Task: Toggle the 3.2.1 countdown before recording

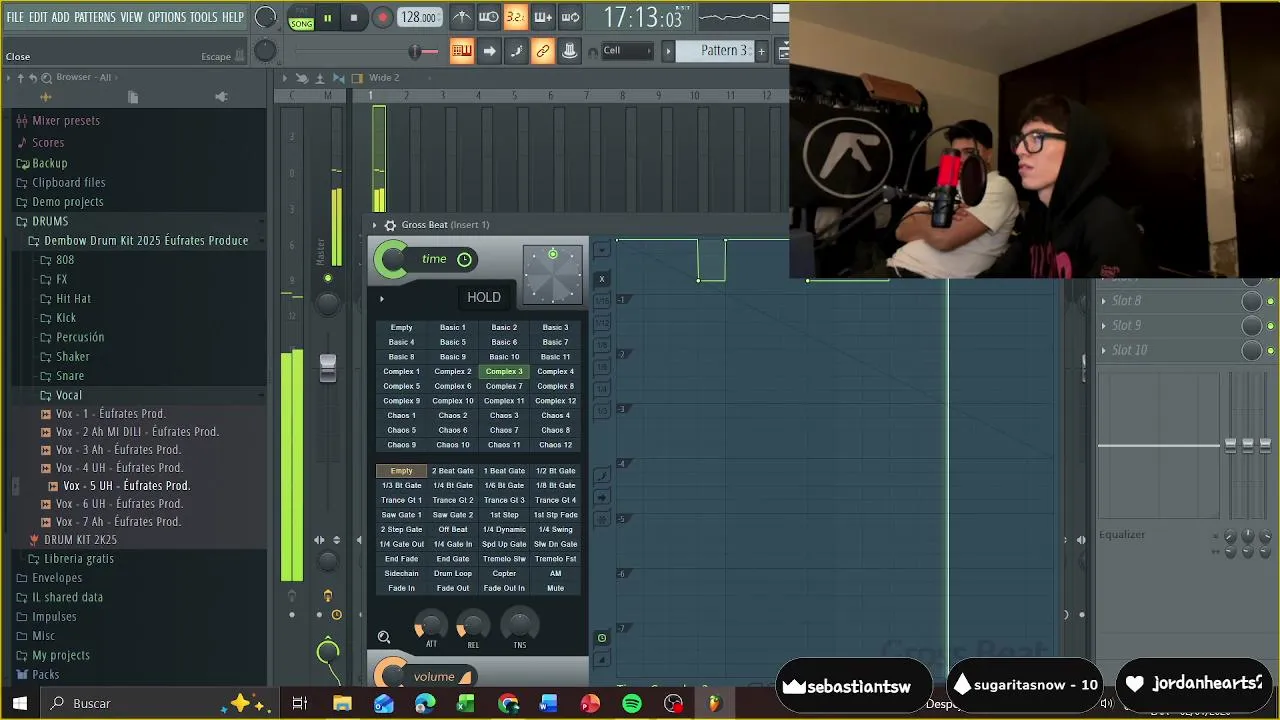Action: click(515, 17)
